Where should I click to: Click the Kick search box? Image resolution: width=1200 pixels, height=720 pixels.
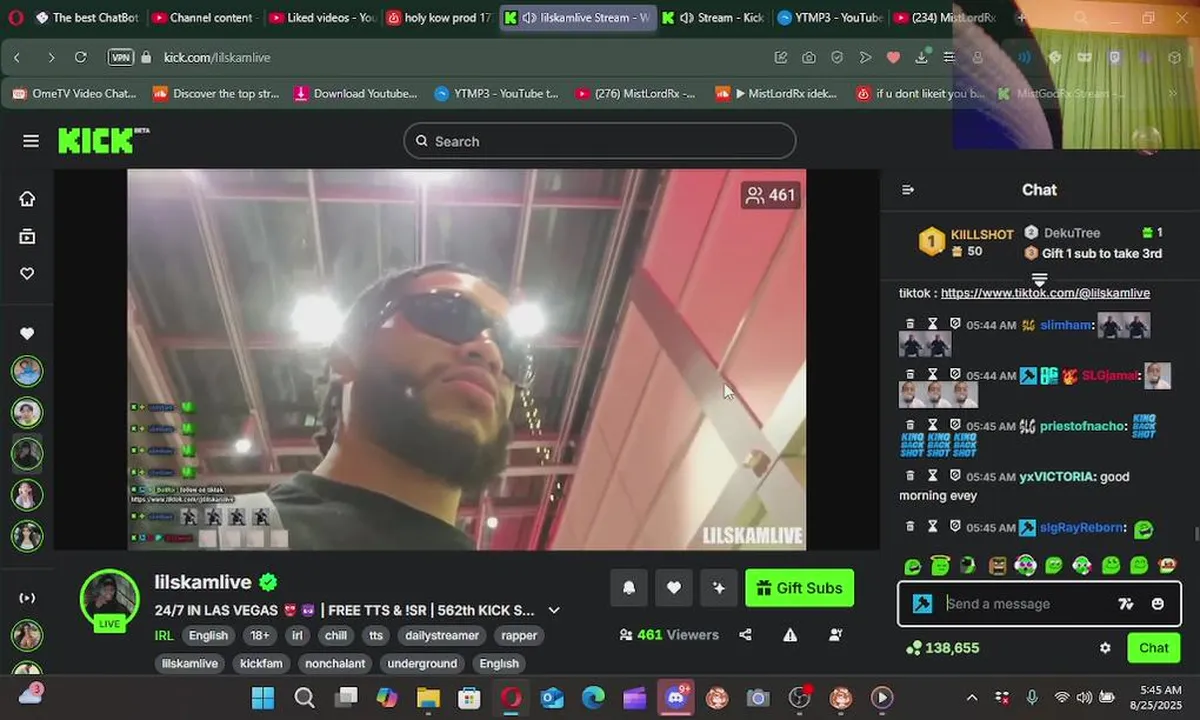[600, 141]
